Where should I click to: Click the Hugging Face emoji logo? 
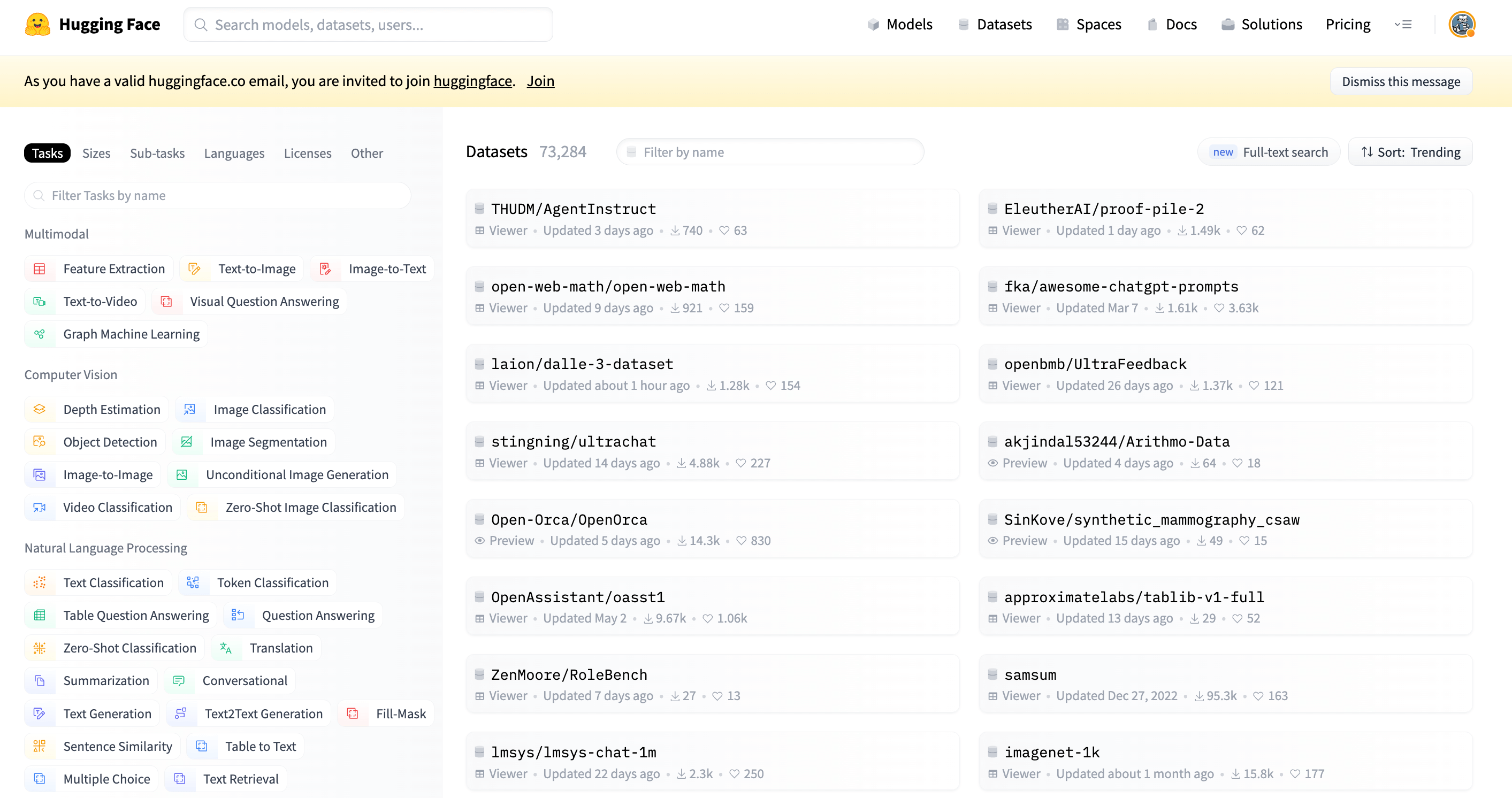(x=37, y=24)
